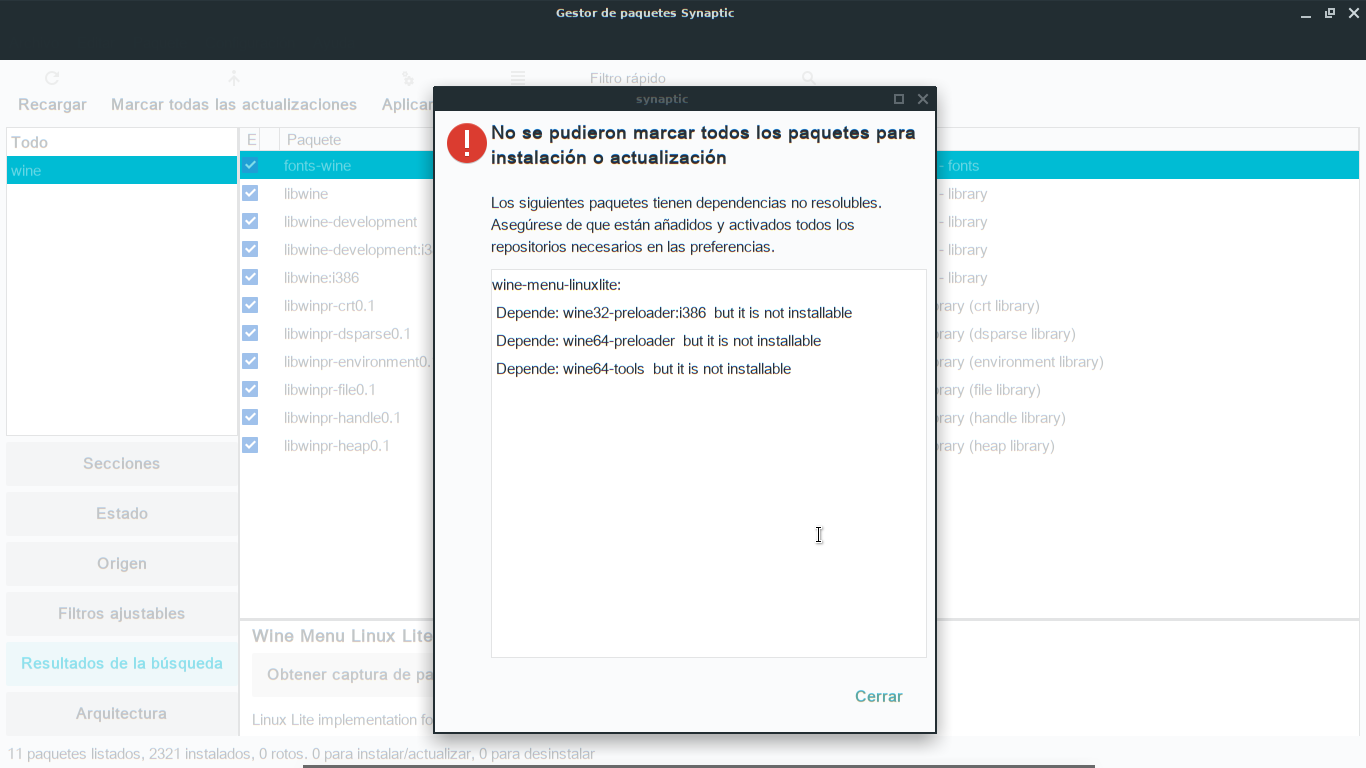Open the Secciones filter panel
This screenshot has width=1366, height=768.
[122, 463]
